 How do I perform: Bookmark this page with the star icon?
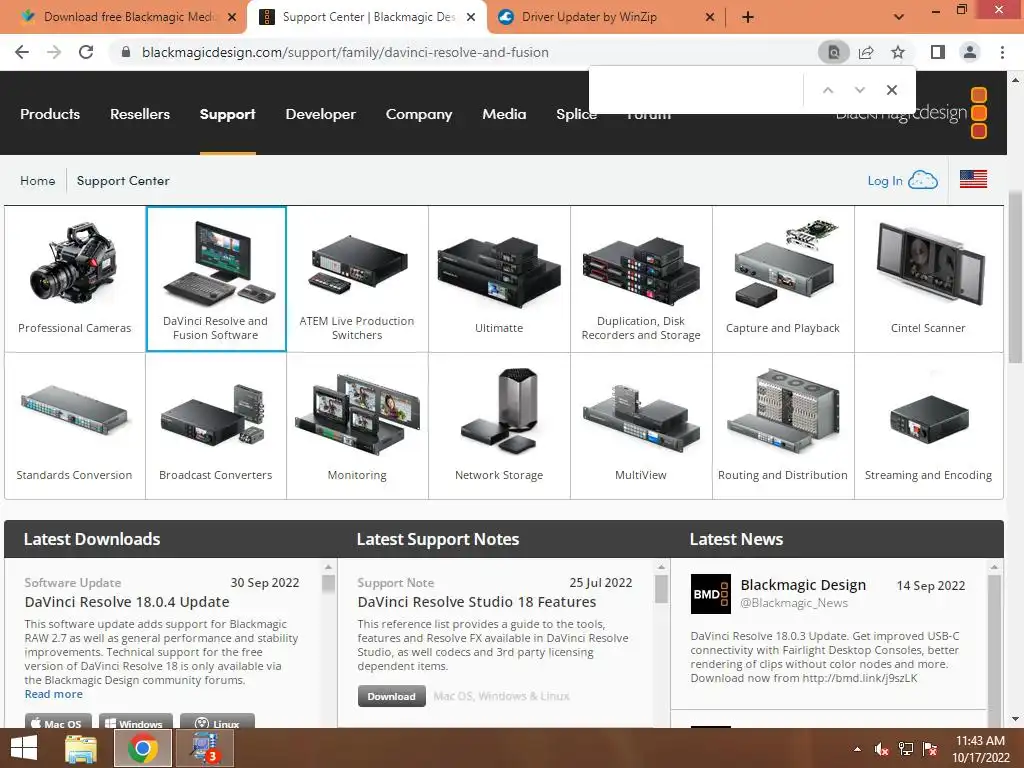coord(898,52)
